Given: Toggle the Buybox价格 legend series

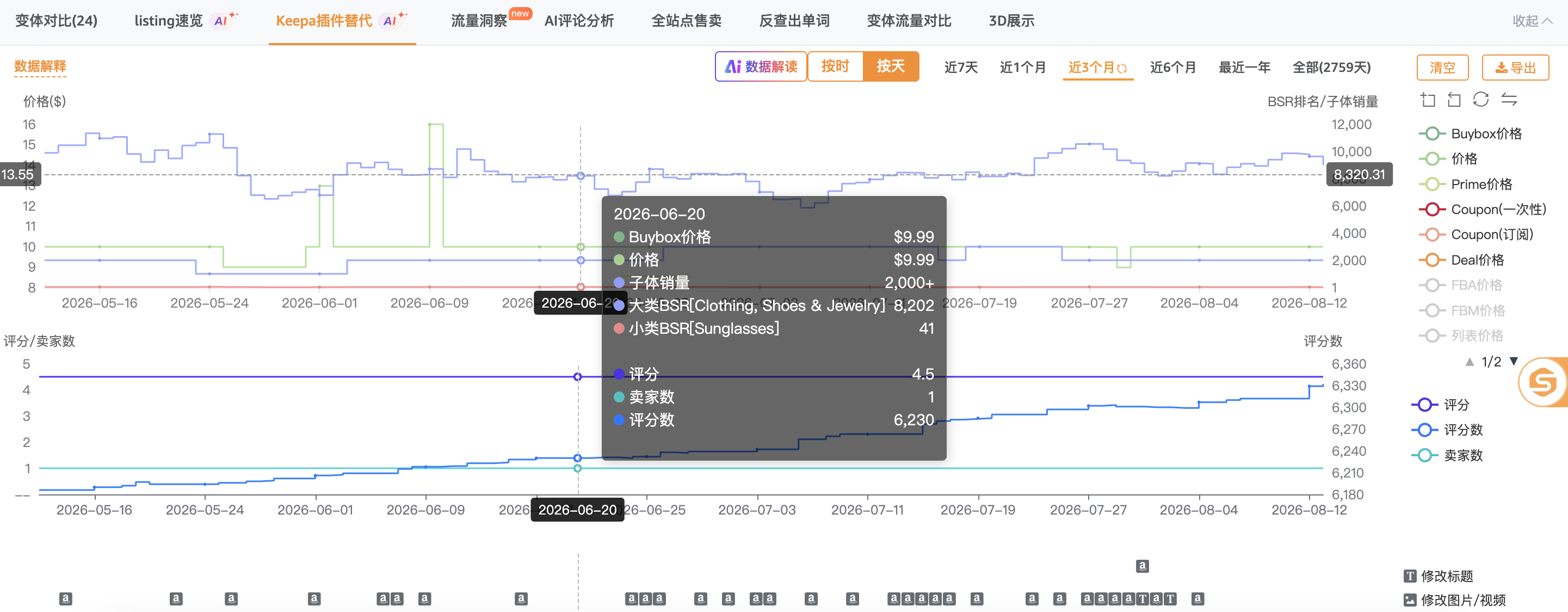Looking at the screenshot, I should coord(1470,133).
